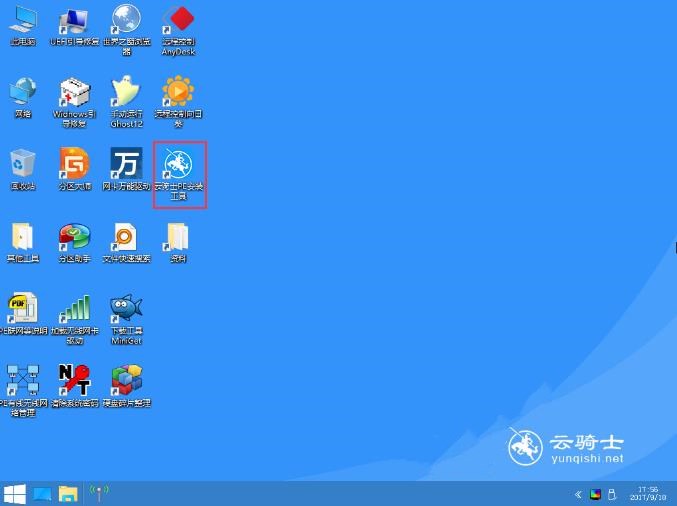Screen dimensions: 677x506
Task: Launch 加载无线网卡驱动 signal bars icon
Action: (75, 319)
